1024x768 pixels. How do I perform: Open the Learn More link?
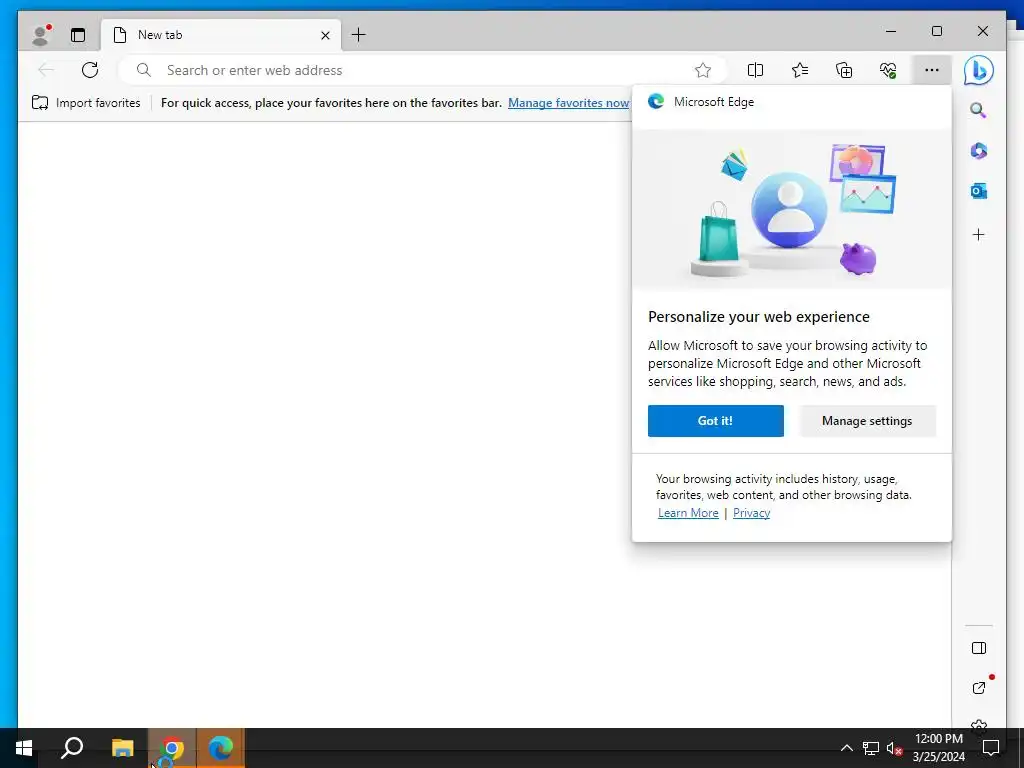click(x=688, y=513)
